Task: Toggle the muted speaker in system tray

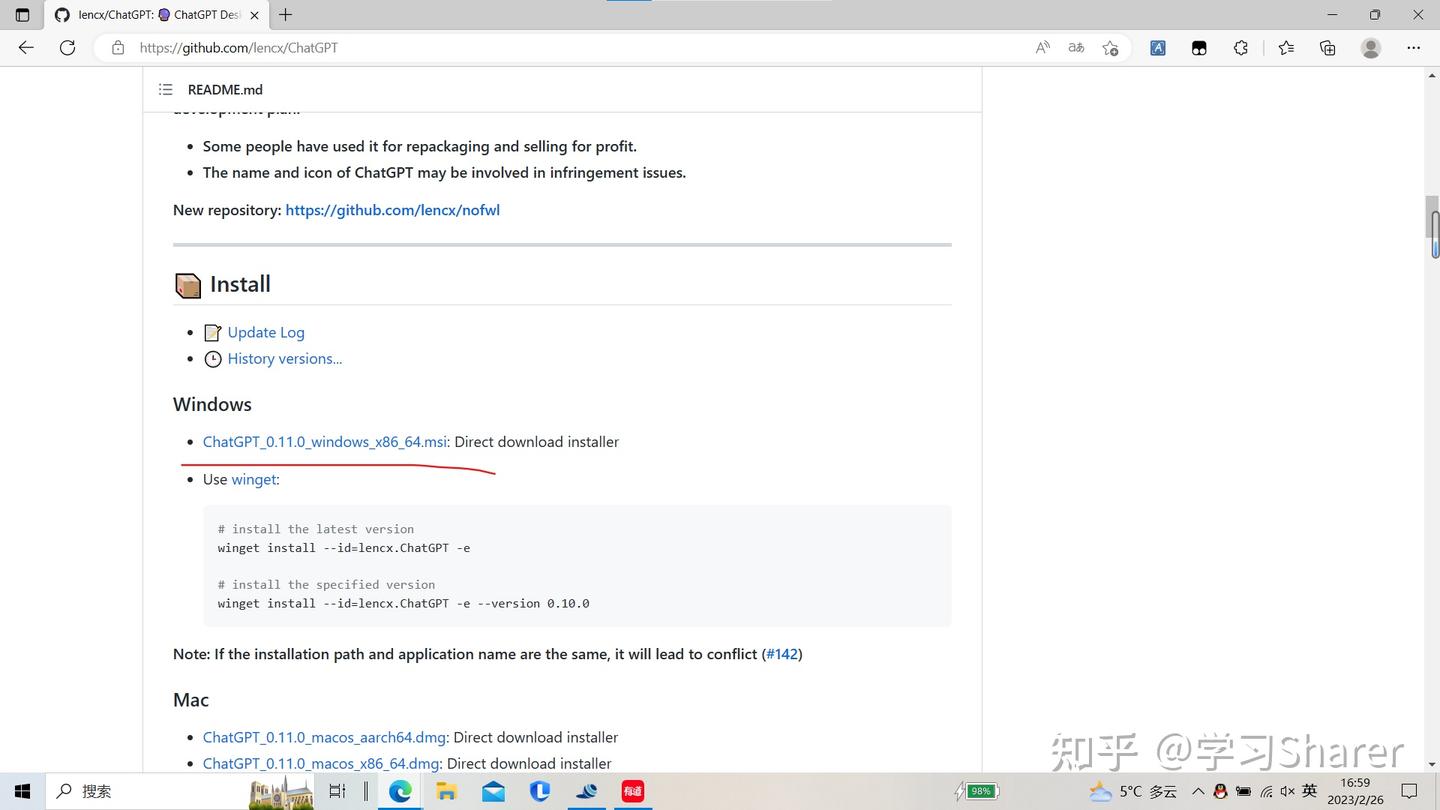Action: coord(1285,791)
